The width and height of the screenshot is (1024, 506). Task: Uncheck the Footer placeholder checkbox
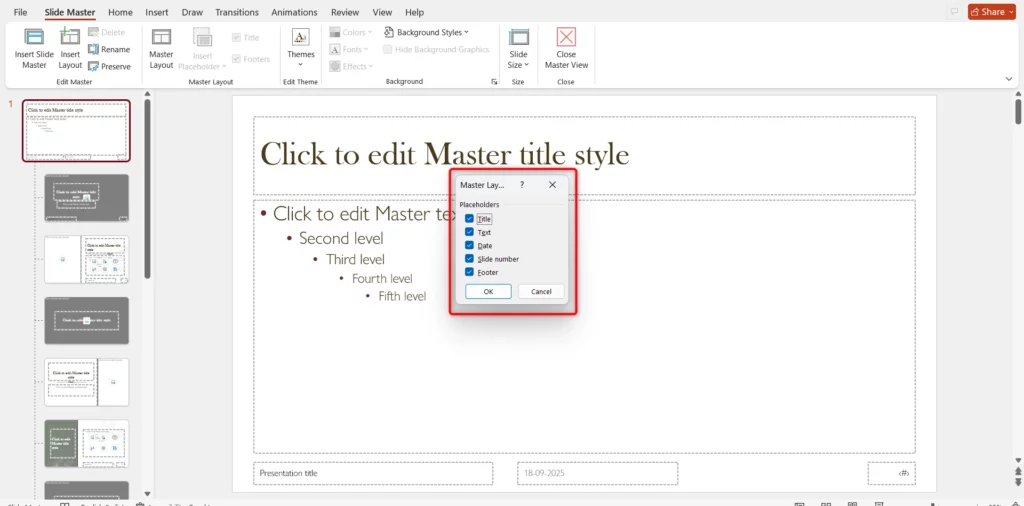coord(469,272)
